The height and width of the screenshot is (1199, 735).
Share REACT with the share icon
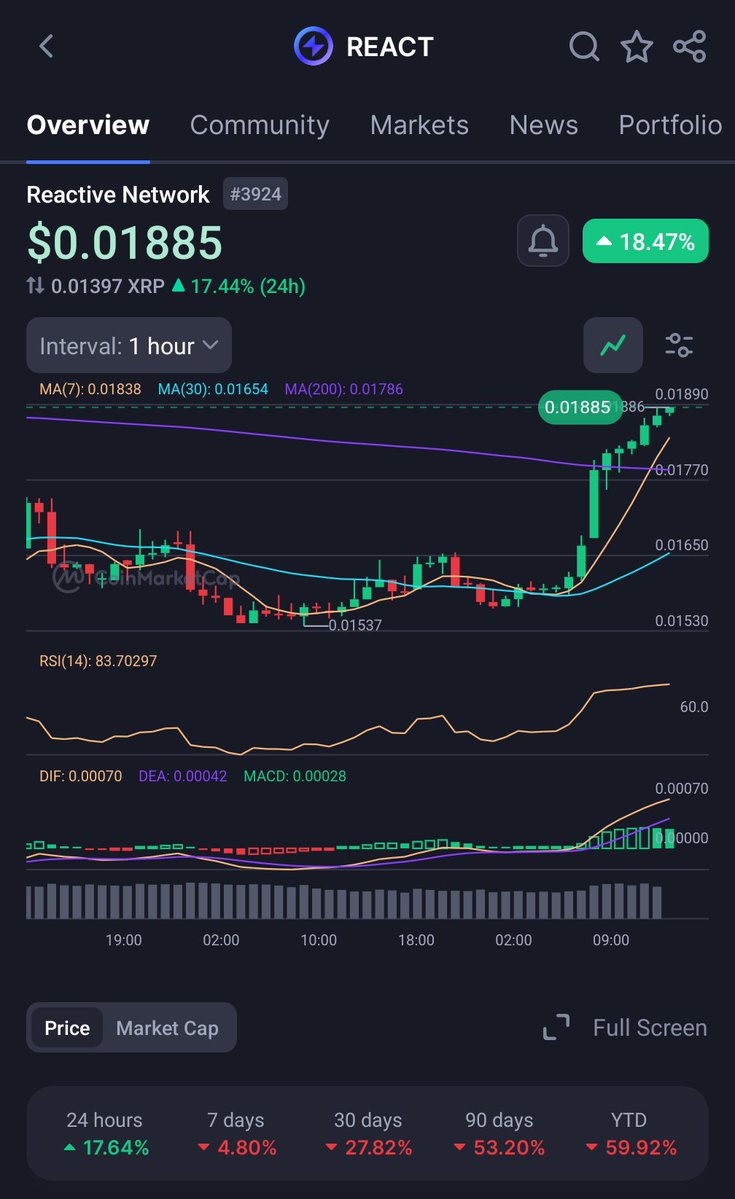(690, 47)
